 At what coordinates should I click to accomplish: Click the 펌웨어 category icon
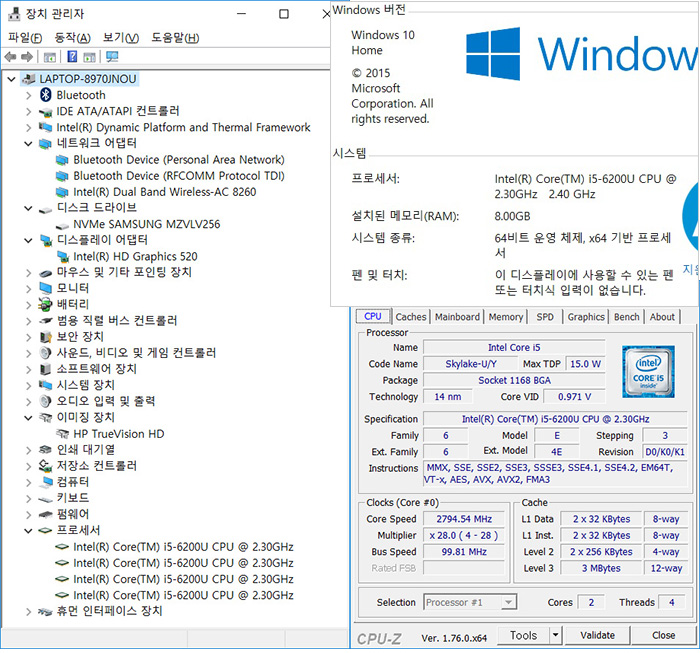[x=46, y=515]
